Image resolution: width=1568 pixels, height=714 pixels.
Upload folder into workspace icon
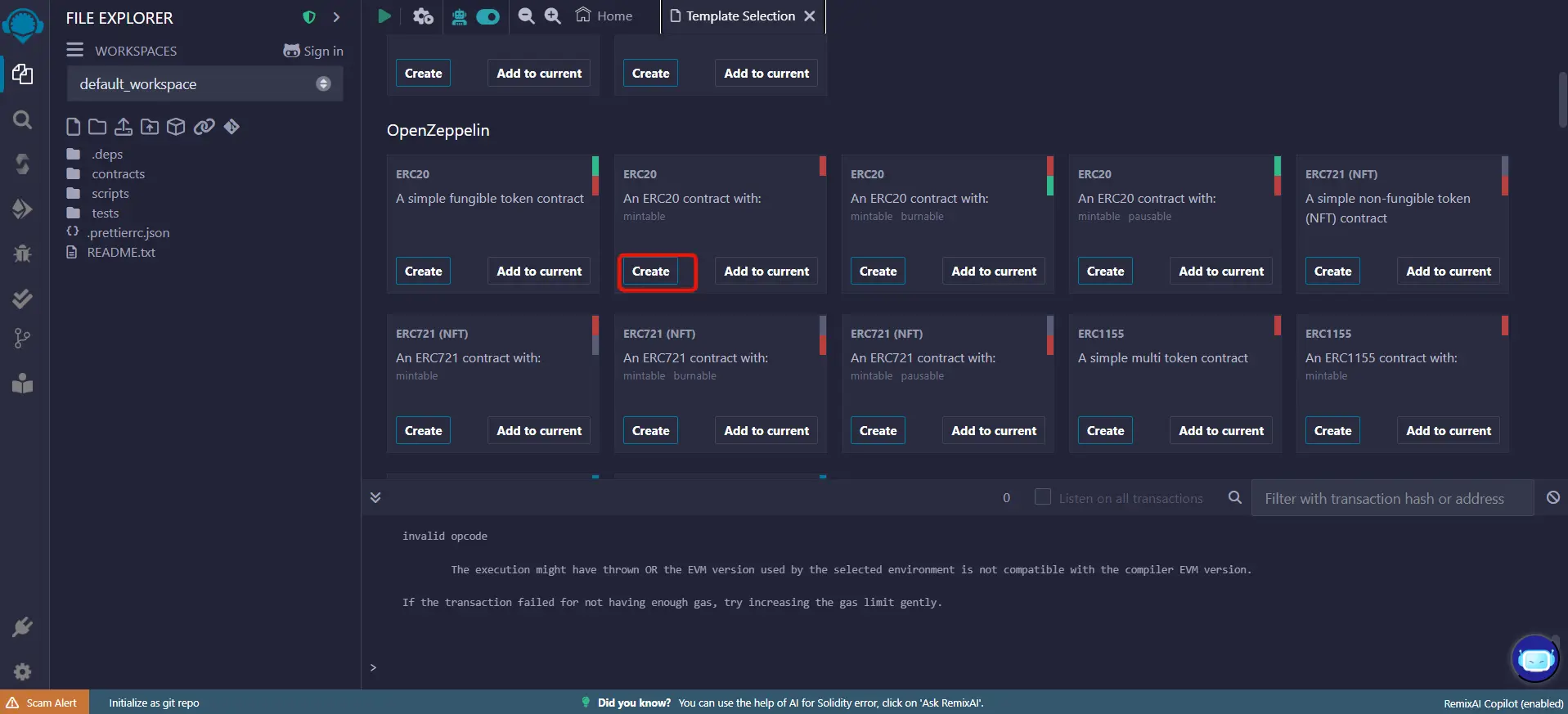[150, 127]
